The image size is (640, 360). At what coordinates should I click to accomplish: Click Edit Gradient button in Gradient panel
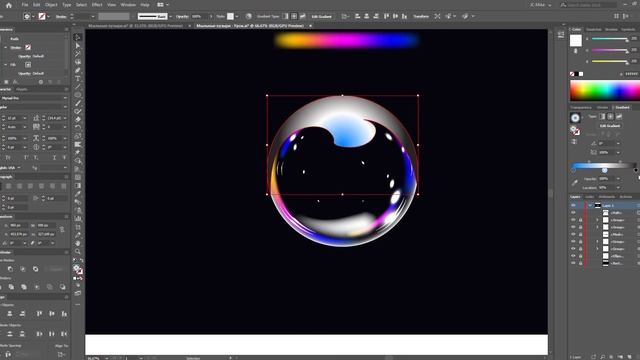pyautogui.click(x=610, y=126)
